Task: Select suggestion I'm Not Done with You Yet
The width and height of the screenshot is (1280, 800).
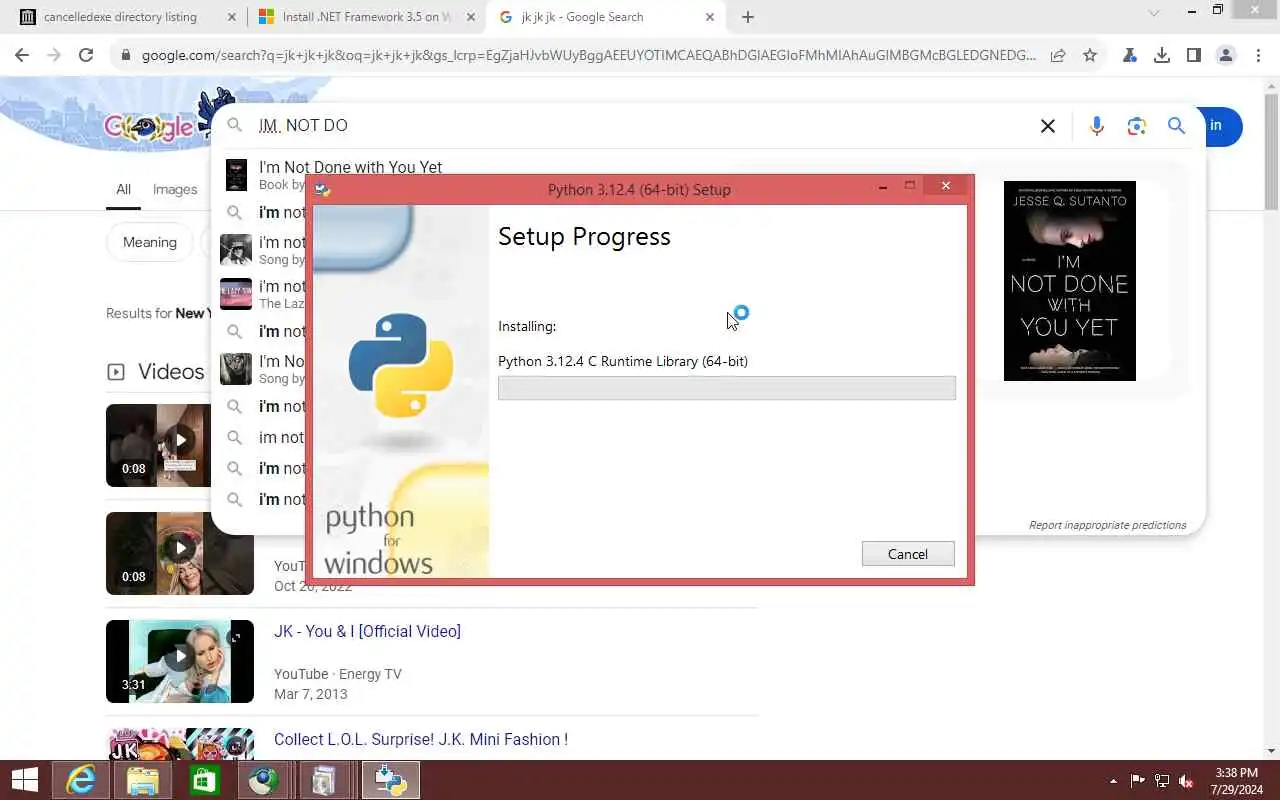Action: pyautogui.click(x=350, y=175)
